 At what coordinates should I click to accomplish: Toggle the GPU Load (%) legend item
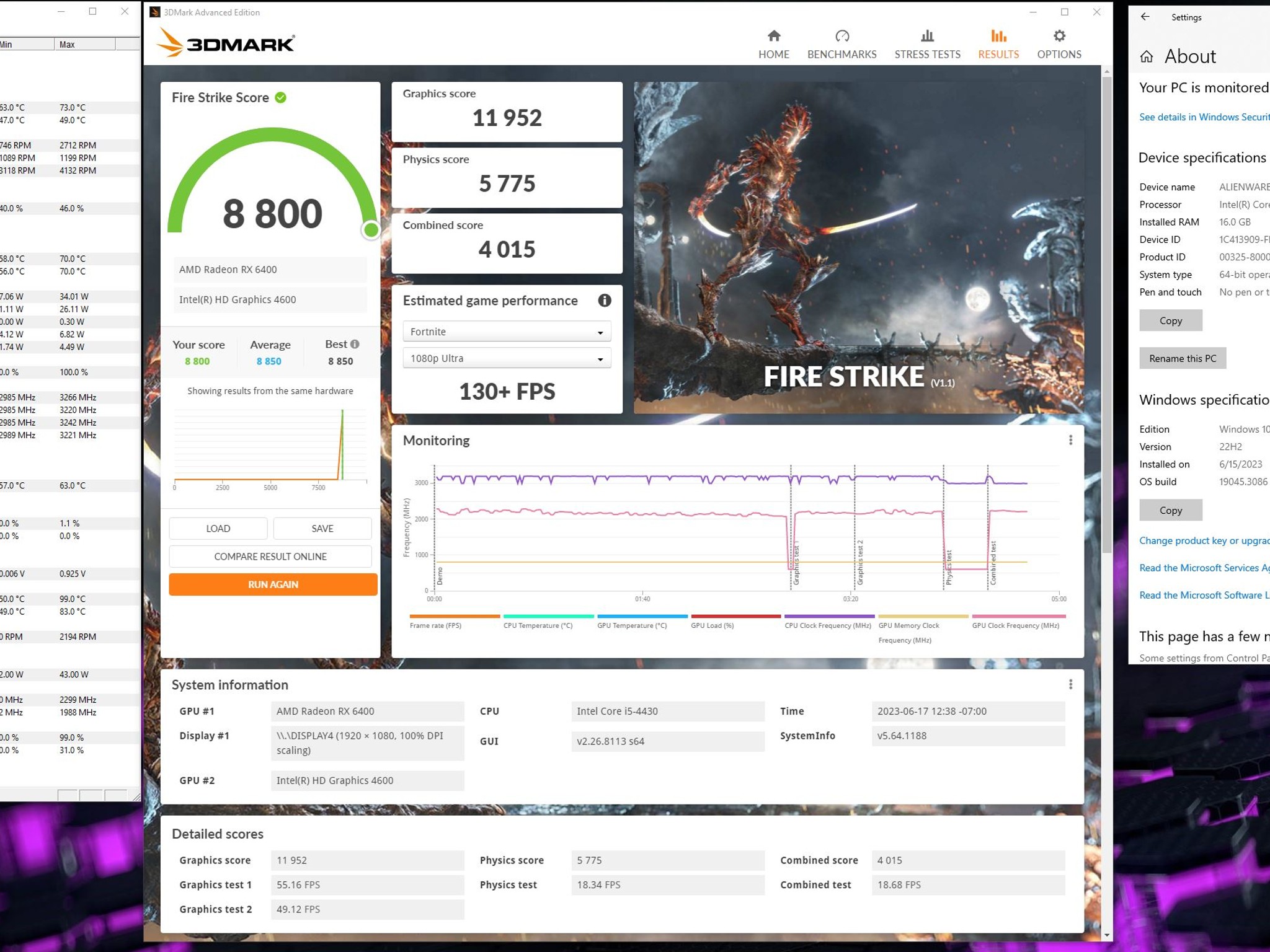coord(735,621)
